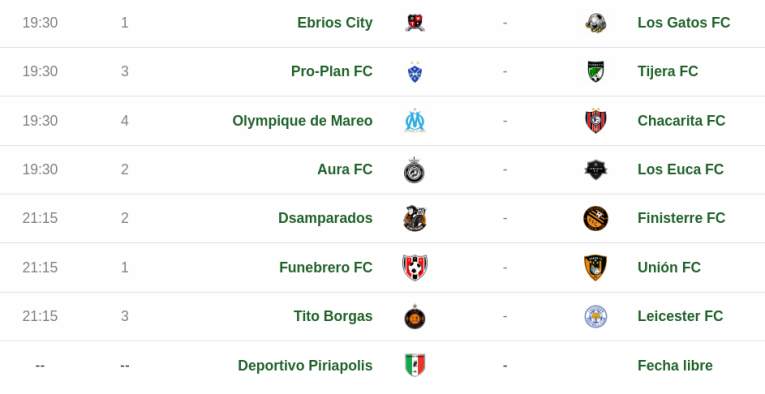Screen dimensions: 765x394
Task: Click the Leicester FC round badge
Action: (596, 316)
